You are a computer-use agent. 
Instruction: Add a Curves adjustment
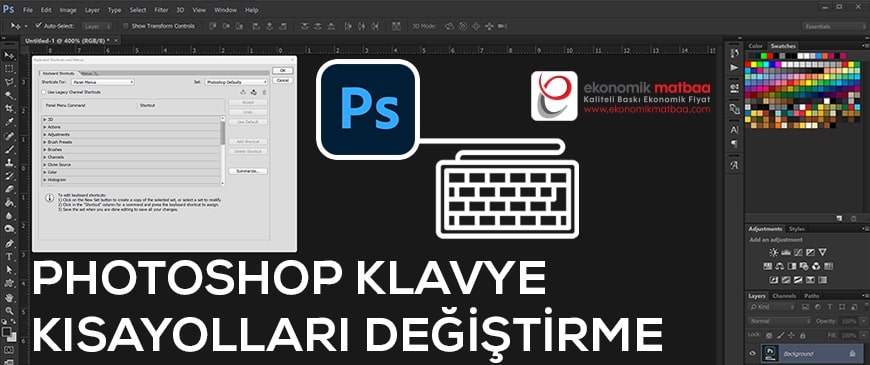798,252
